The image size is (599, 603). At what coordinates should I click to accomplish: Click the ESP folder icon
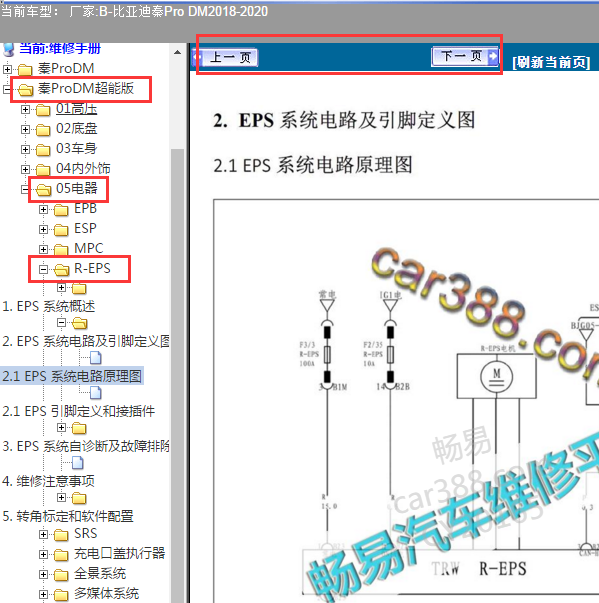coord(61,230)
